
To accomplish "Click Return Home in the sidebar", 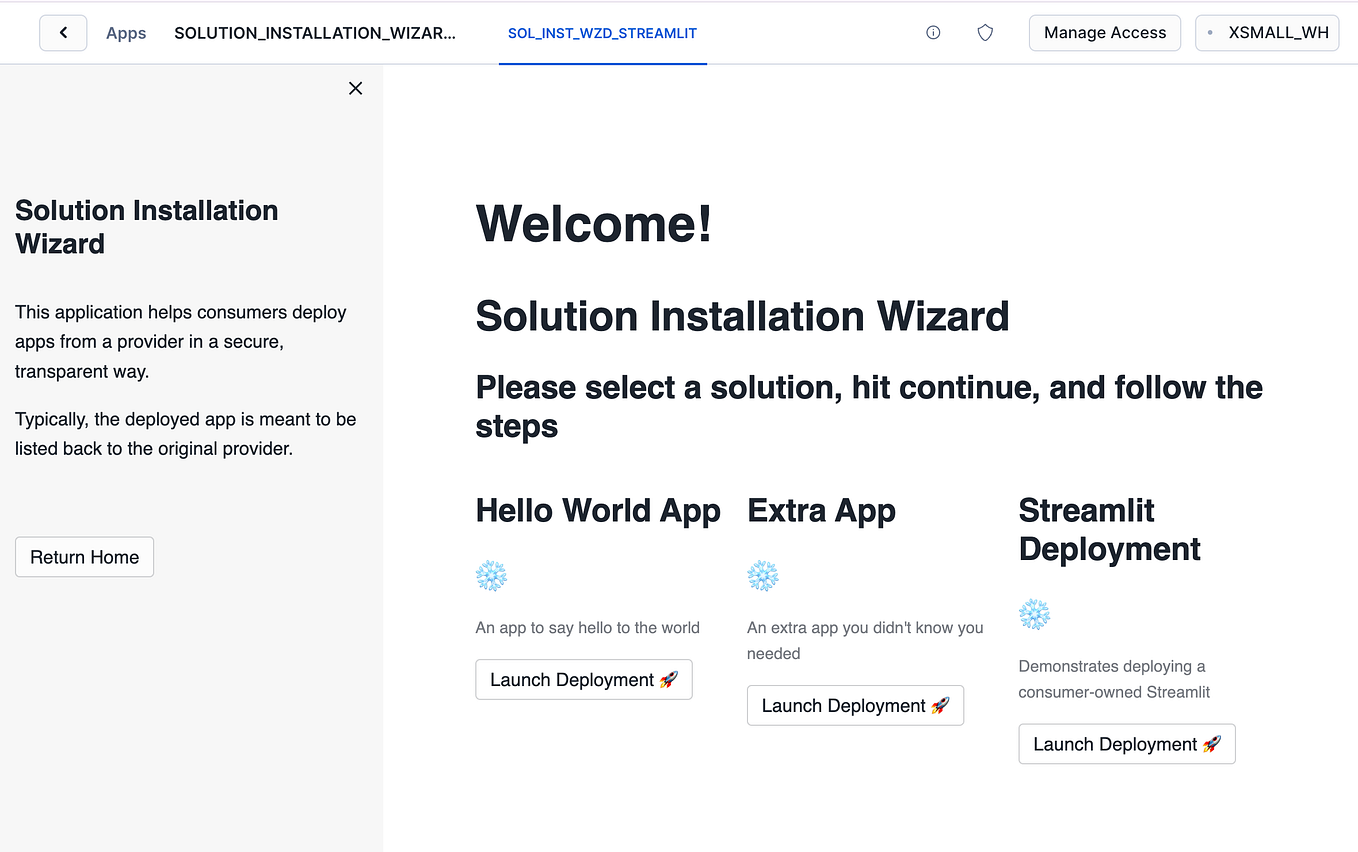I will tap(84, 556).
